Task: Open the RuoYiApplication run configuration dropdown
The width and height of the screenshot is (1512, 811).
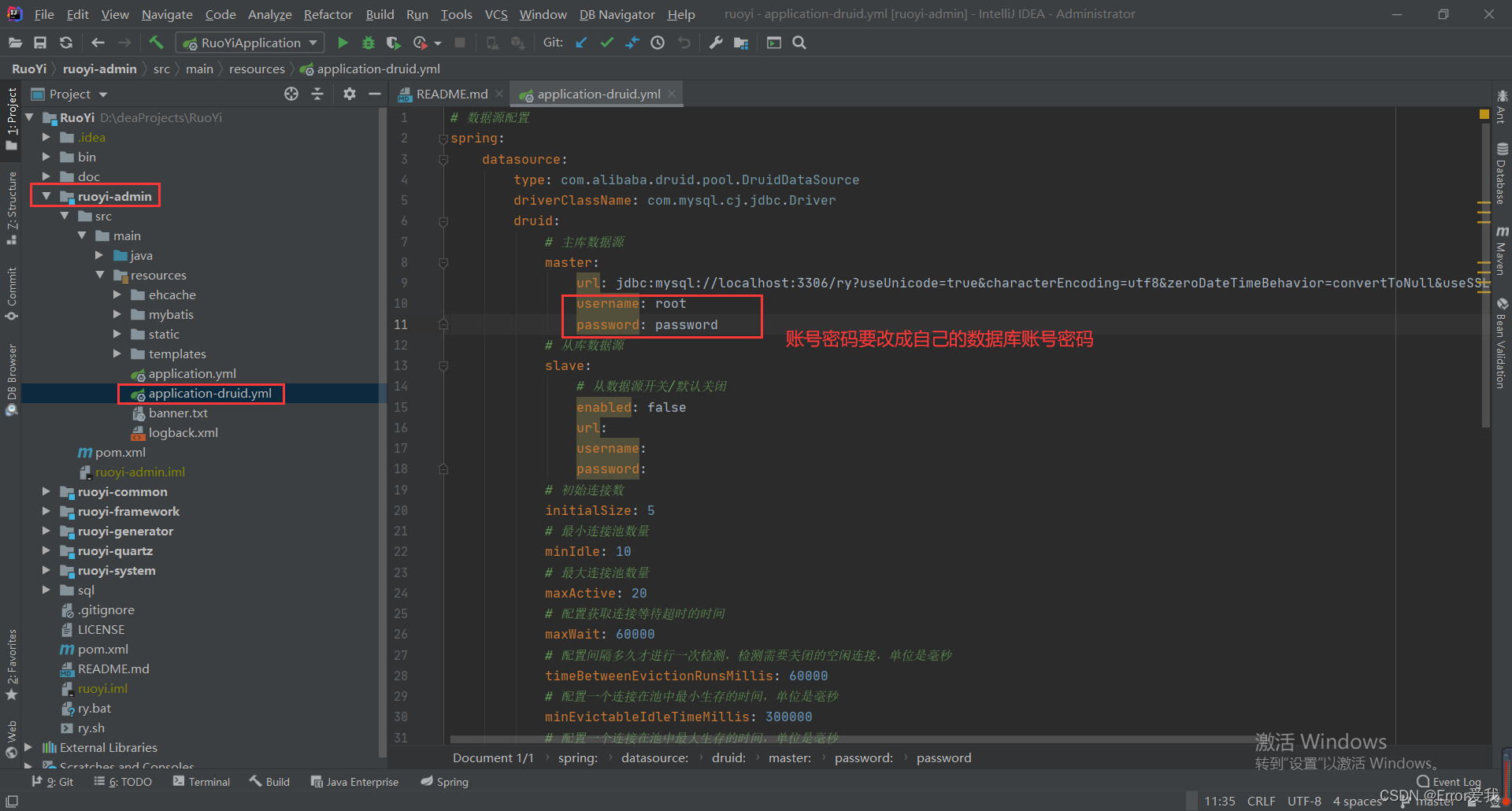Action: [250, 43]
